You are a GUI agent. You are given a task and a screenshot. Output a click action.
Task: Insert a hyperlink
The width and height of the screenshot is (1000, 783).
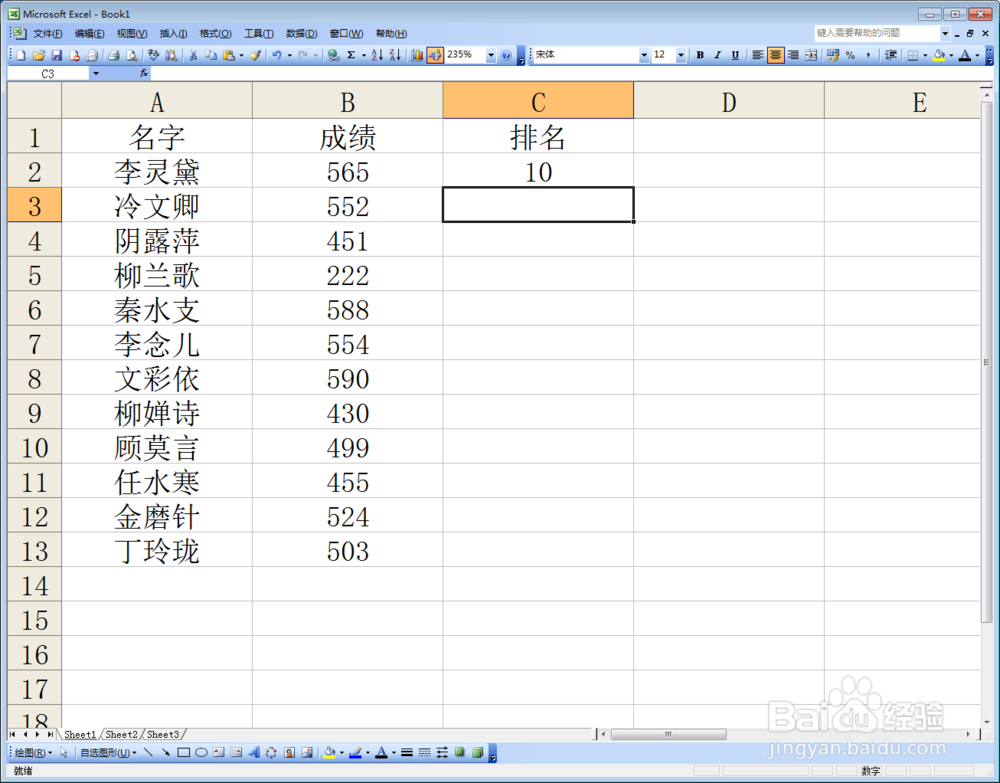point(333,55)
